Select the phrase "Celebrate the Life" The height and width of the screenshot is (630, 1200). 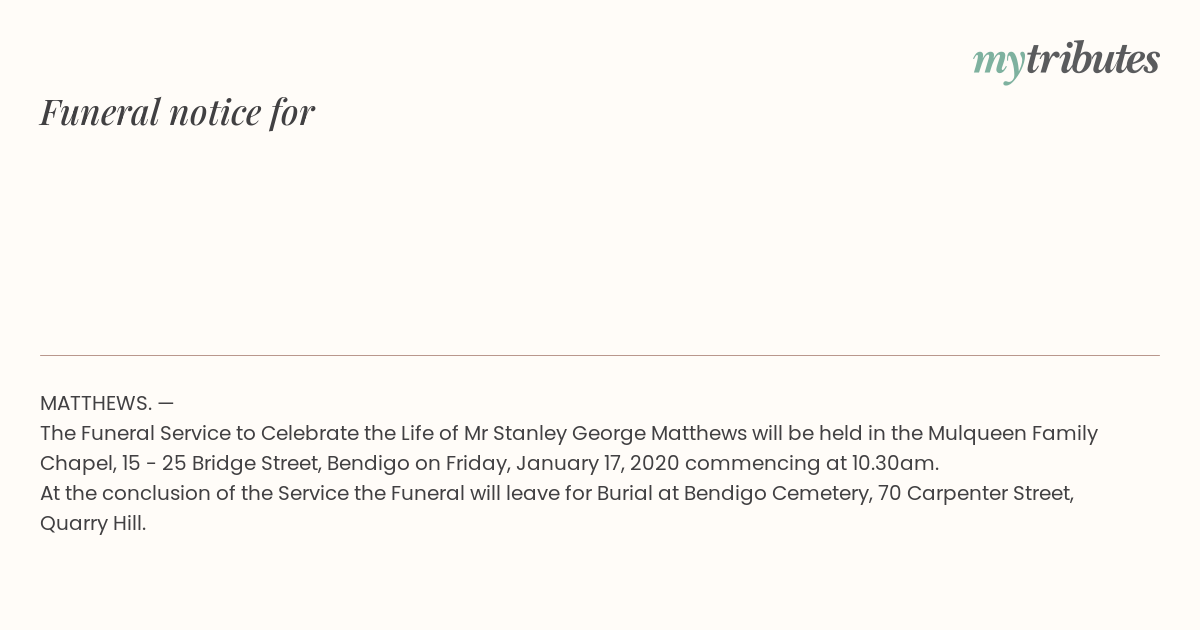point(349,434)
